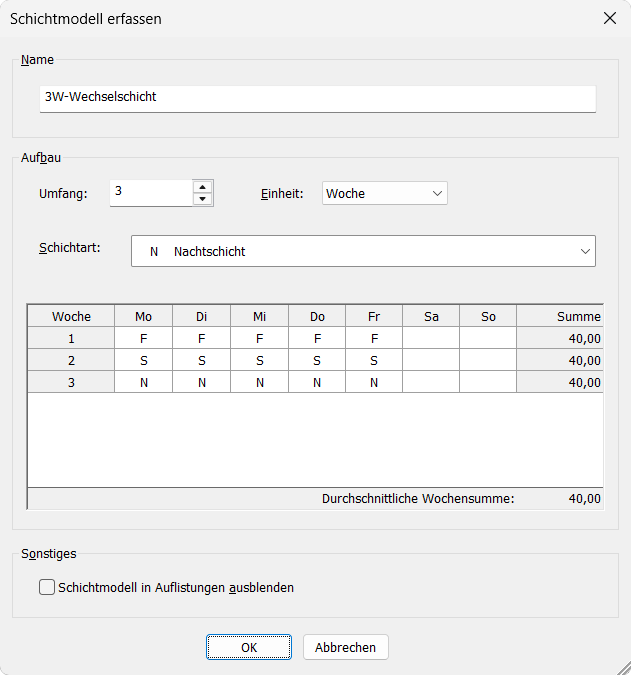
Task: Click the Tuesday cell of week 3
Action: [201, 382]
